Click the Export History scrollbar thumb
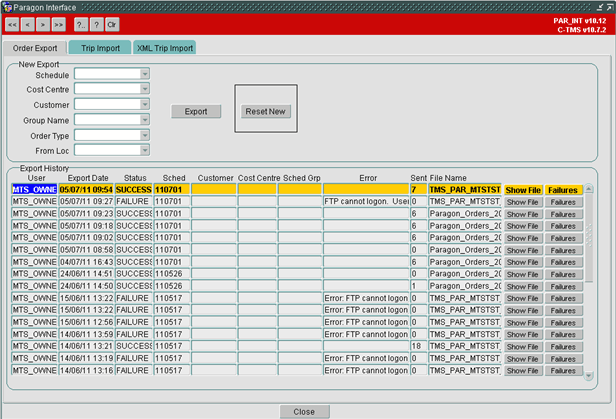 [x=588, y=238]
